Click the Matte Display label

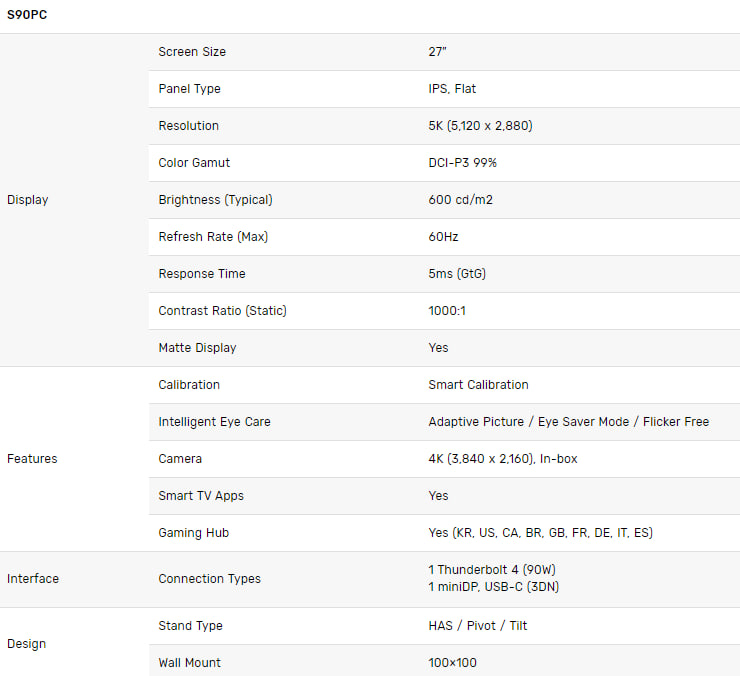[x=197, y=348]
